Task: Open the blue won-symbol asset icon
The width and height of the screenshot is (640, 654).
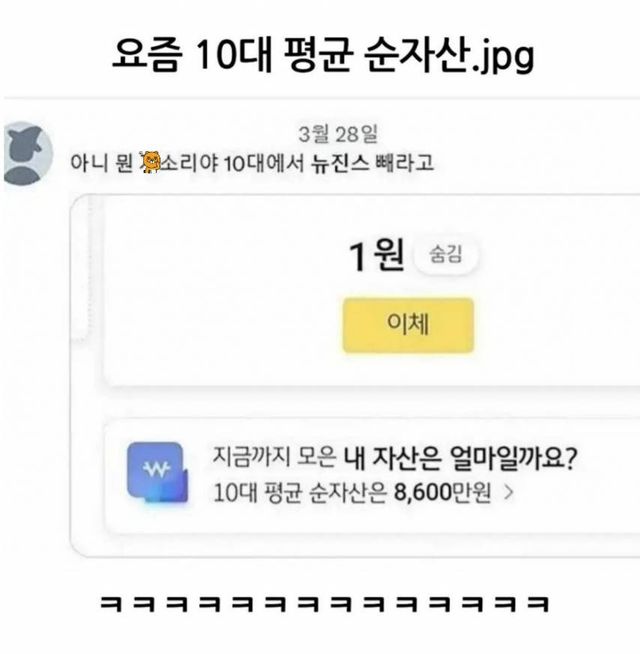Action: [157, 472]
